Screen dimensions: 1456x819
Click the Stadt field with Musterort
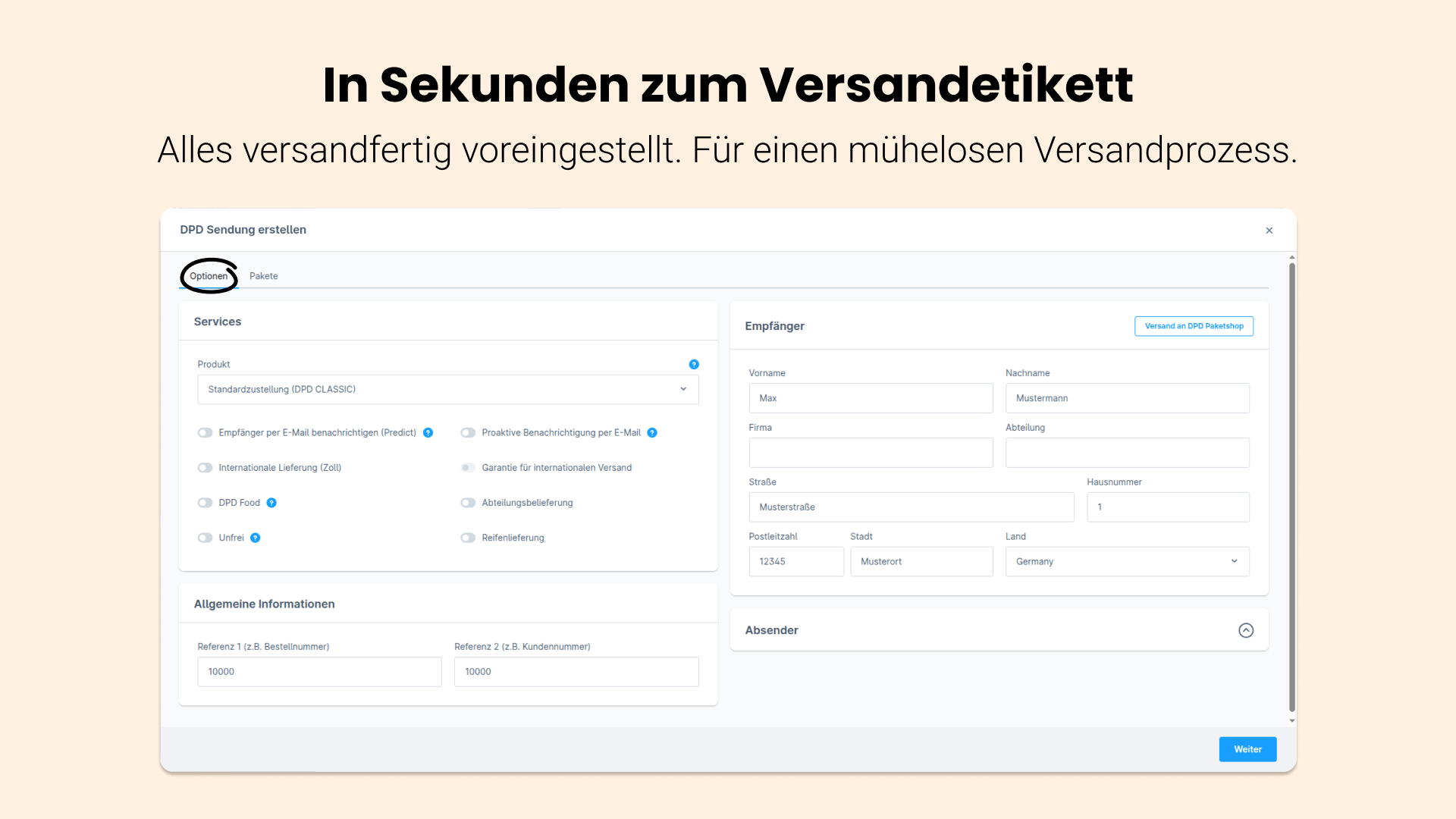[921, 562]
